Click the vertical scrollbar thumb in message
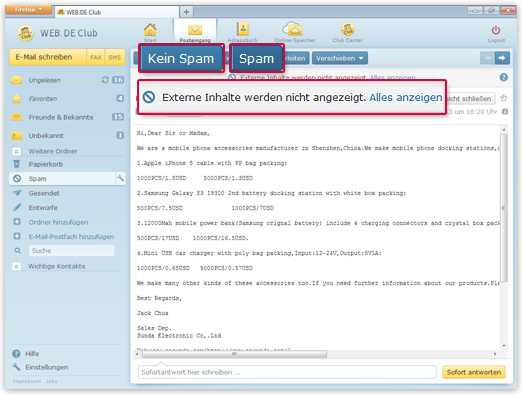522x394 pixels. 504,208
